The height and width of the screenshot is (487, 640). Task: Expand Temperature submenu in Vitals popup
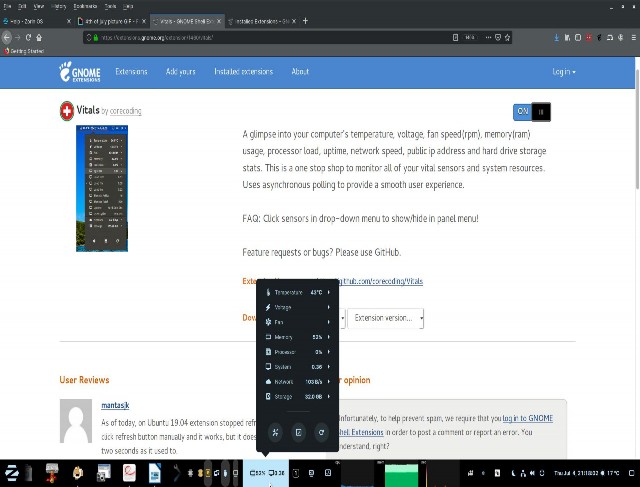pyautogui.click(x=298, y=292)
